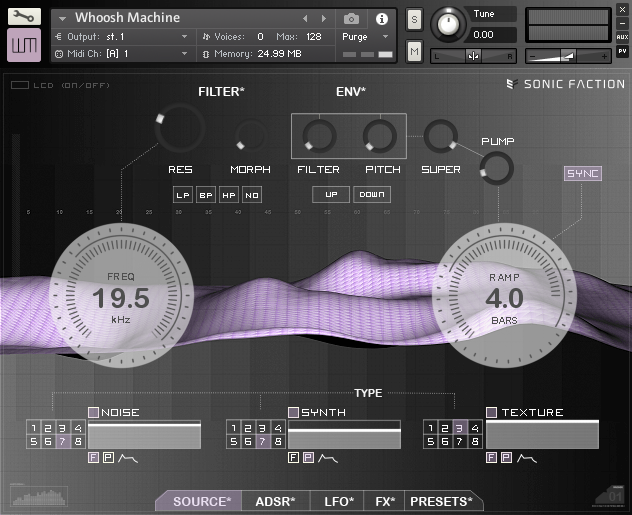The image size is (632, 515).
Task: Switch to the ADSR tab
Action: [275, 501]
